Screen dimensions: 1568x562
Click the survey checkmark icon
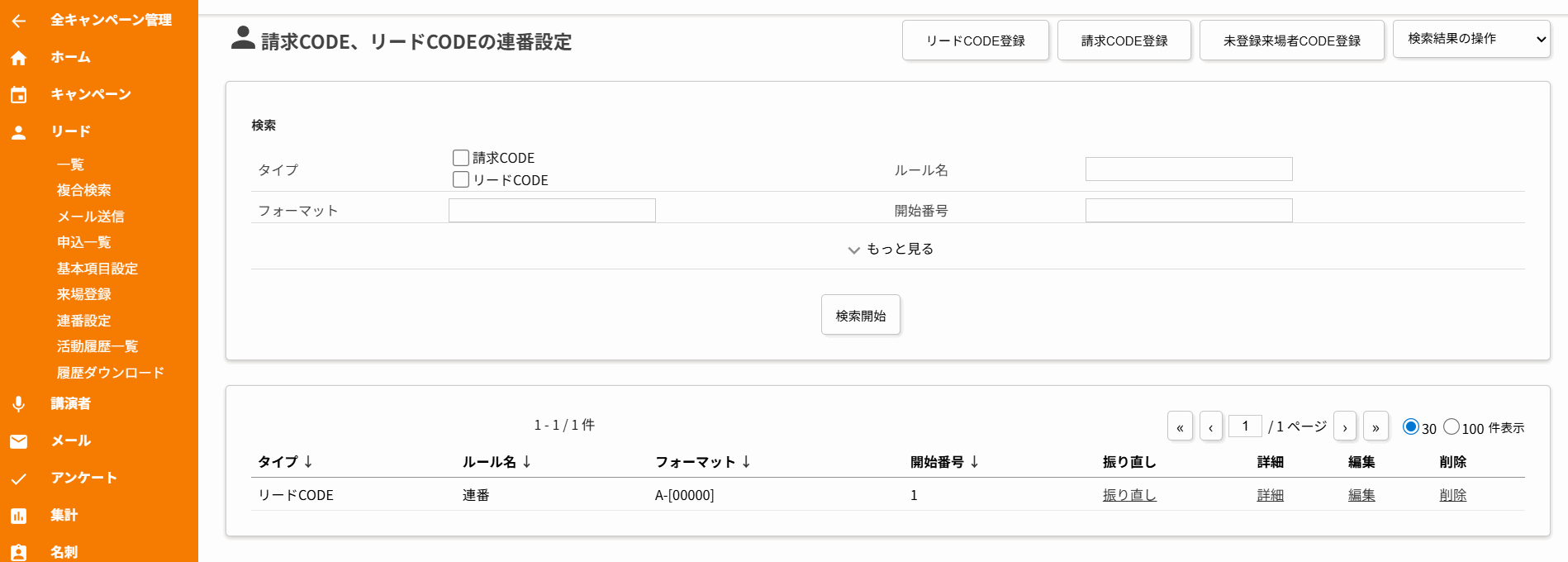pos(18,479)
